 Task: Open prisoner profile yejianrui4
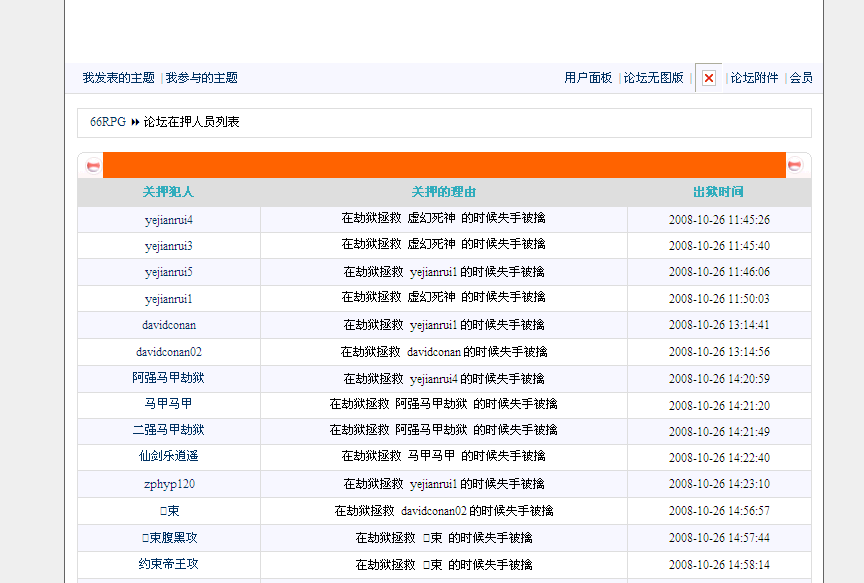[169, 220]
